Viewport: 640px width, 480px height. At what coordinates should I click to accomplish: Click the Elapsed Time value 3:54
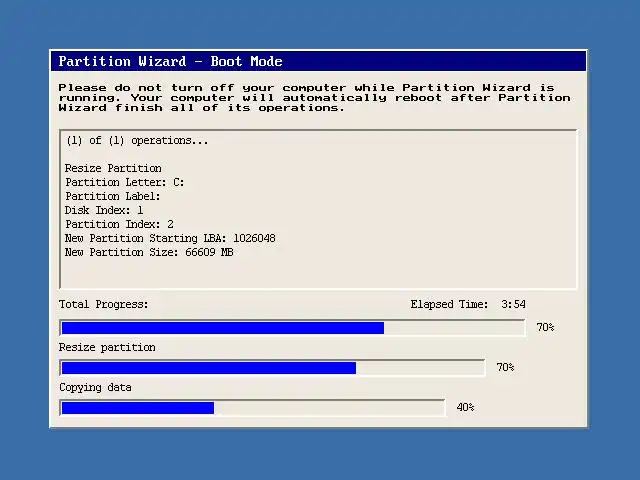click(513, 304)
